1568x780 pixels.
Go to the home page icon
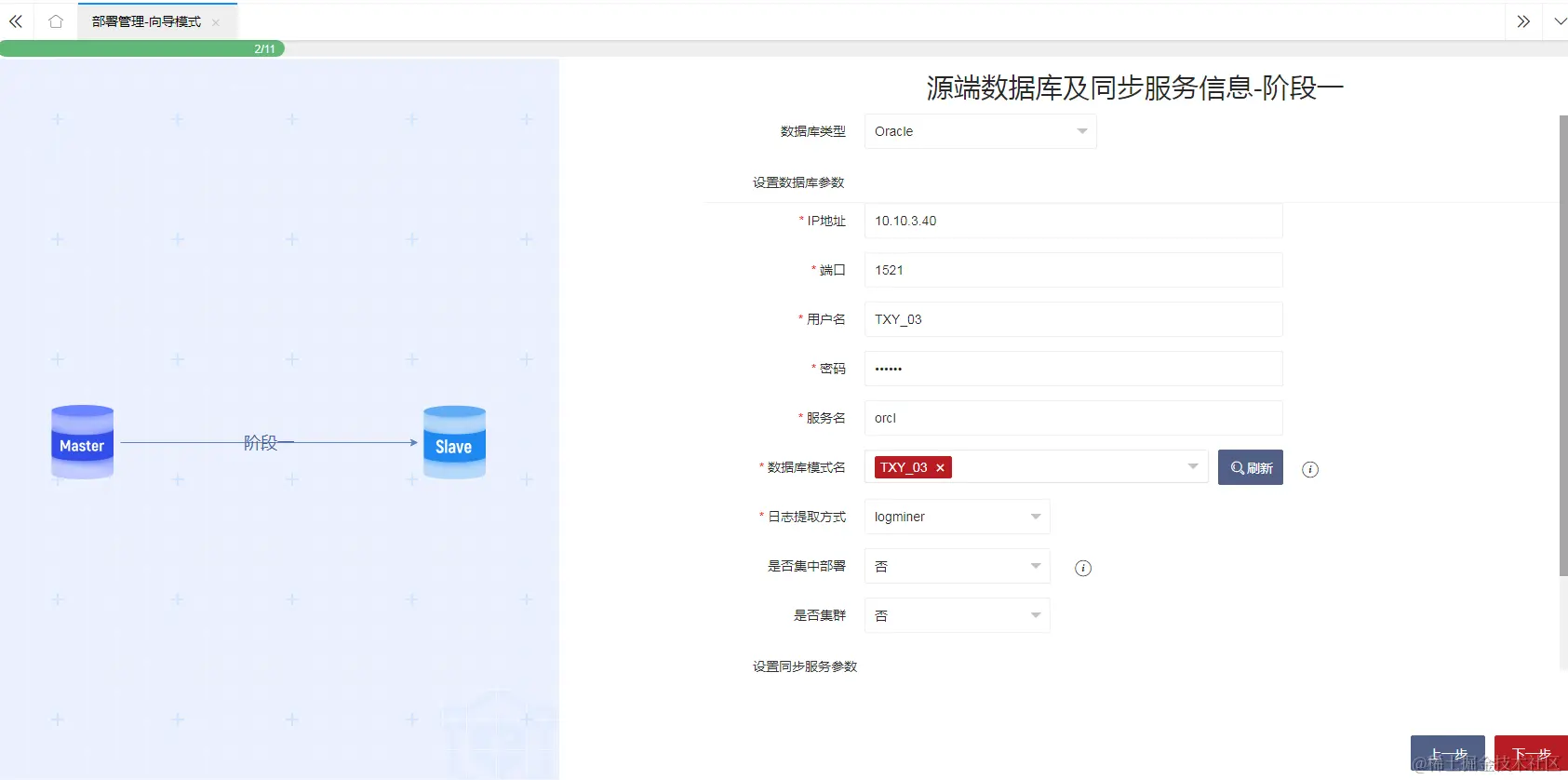[x=56, y=21]
